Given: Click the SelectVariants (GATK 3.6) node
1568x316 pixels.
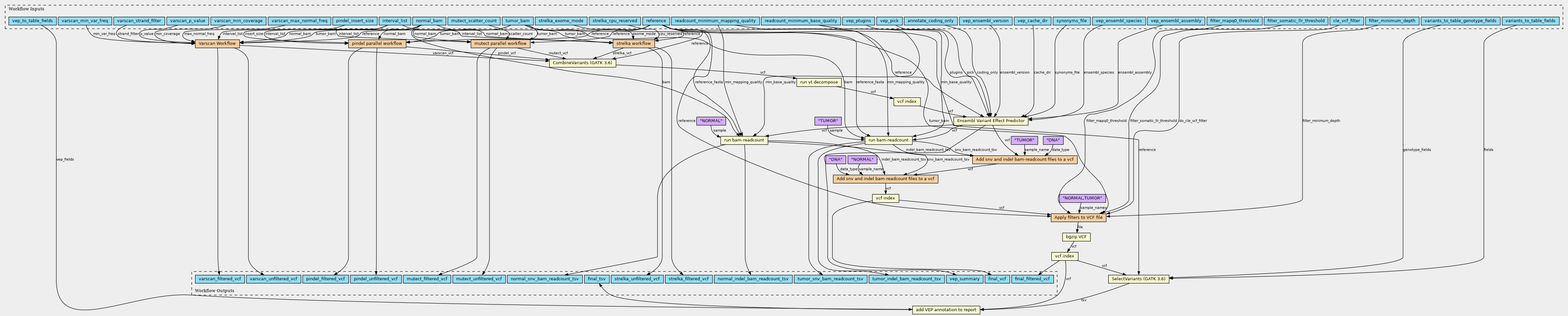Looking at the screenshot, I should pos(1138,279).
